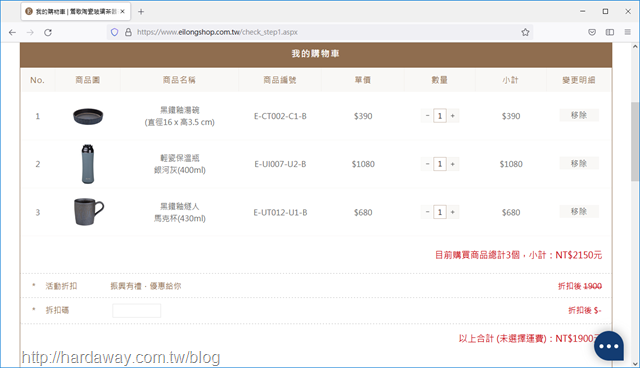
Task: Click the 我的購物車 header banner
Action: [x=316, y=55]
